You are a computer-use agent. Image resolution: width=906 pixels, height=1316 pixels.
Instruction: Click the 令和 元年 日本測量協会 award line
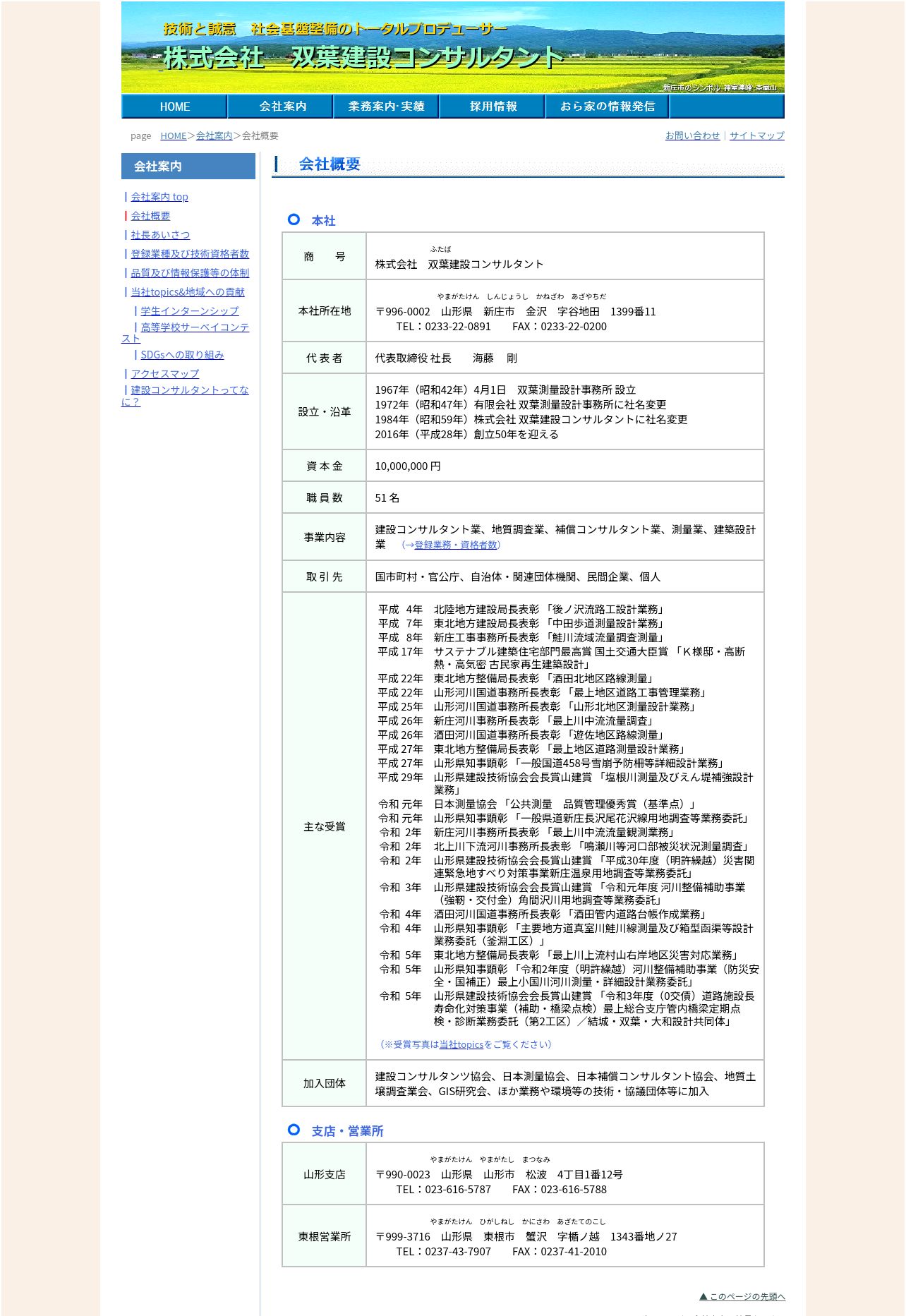pyautogui.click(x=538, y=804)
